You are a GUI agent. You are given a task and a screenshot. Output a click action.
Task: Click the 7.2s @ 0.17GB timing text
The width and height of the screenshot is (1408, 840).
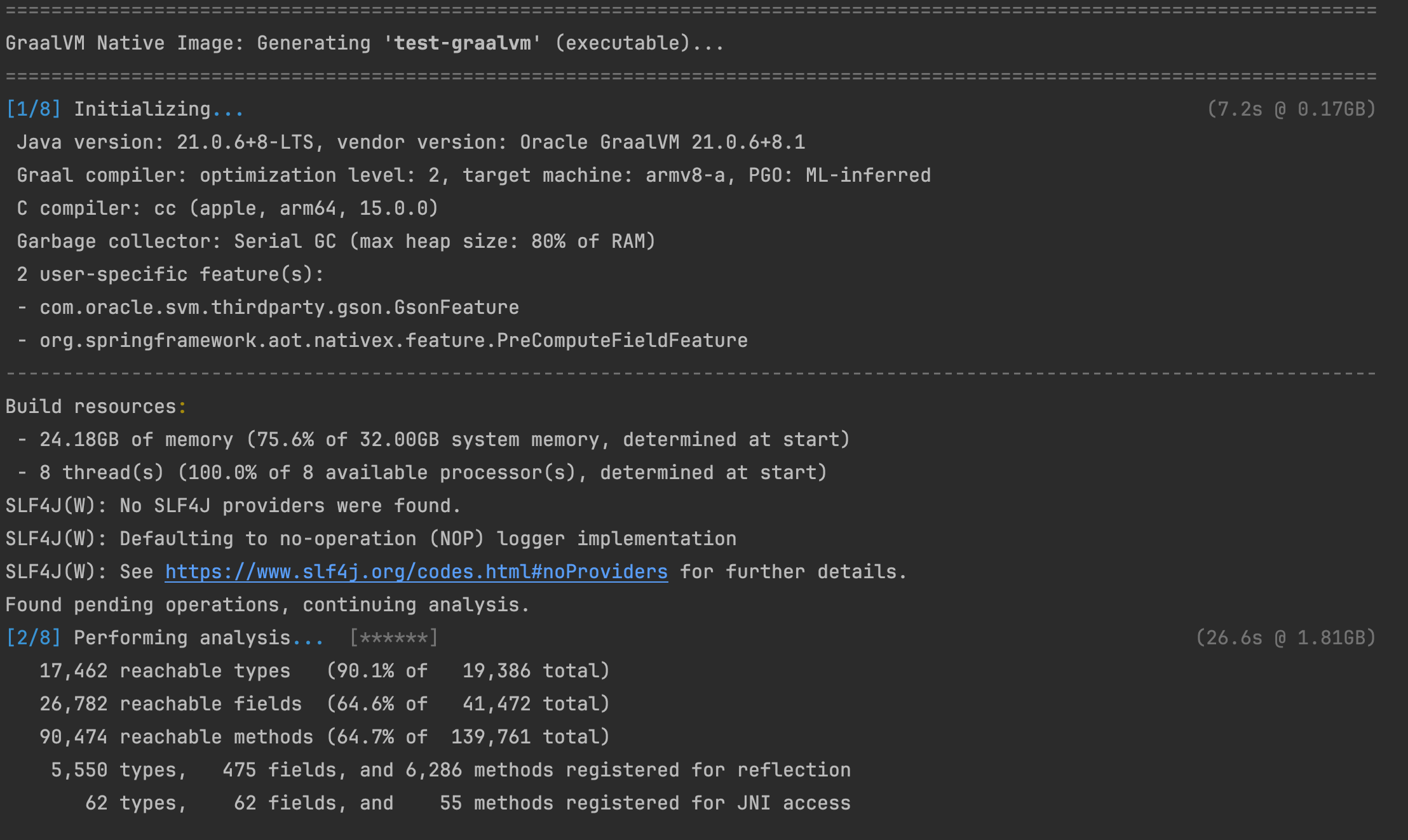tap(1291, 109)
